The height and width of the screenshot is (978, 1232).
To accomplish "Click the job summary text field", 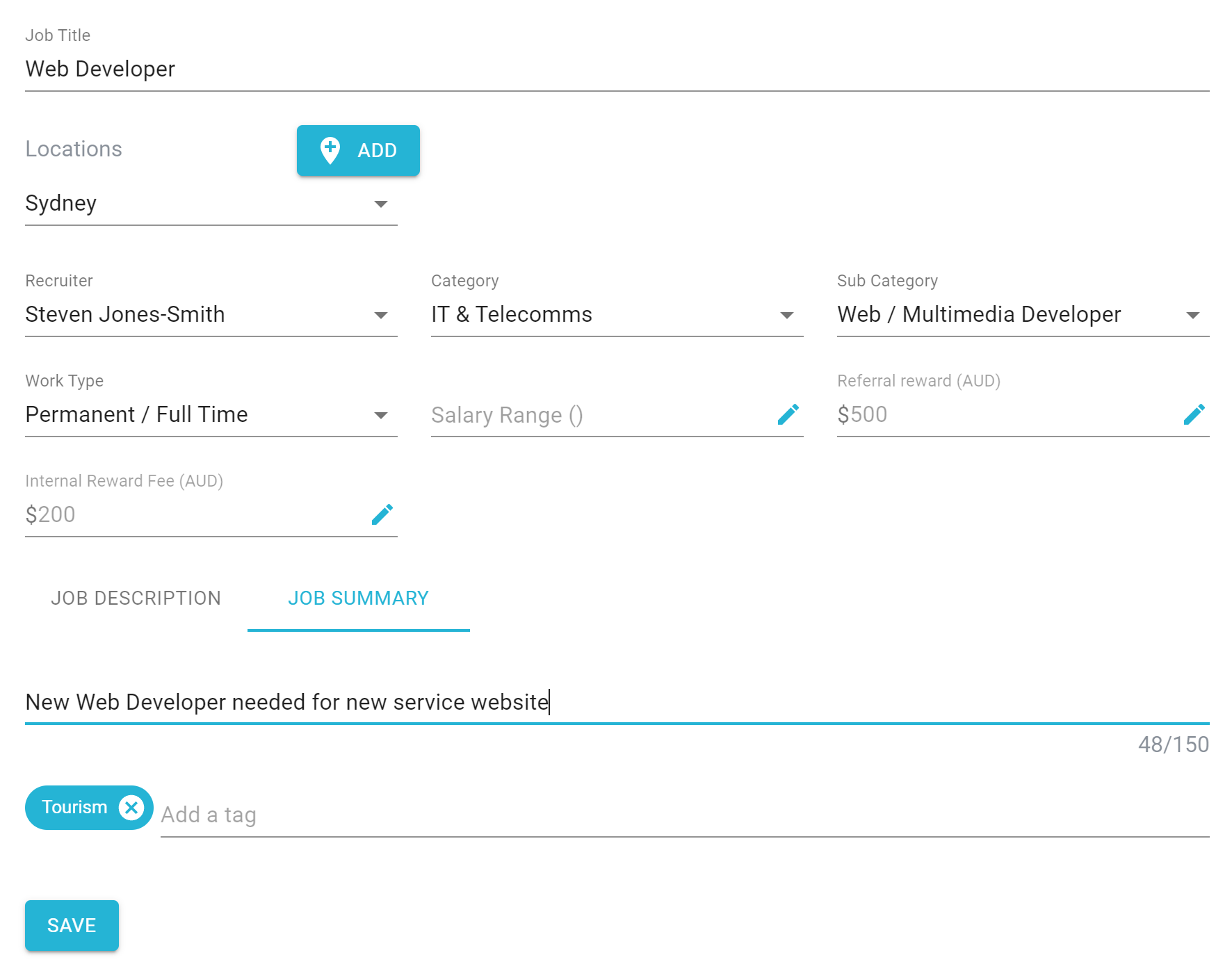I will 617,702.
